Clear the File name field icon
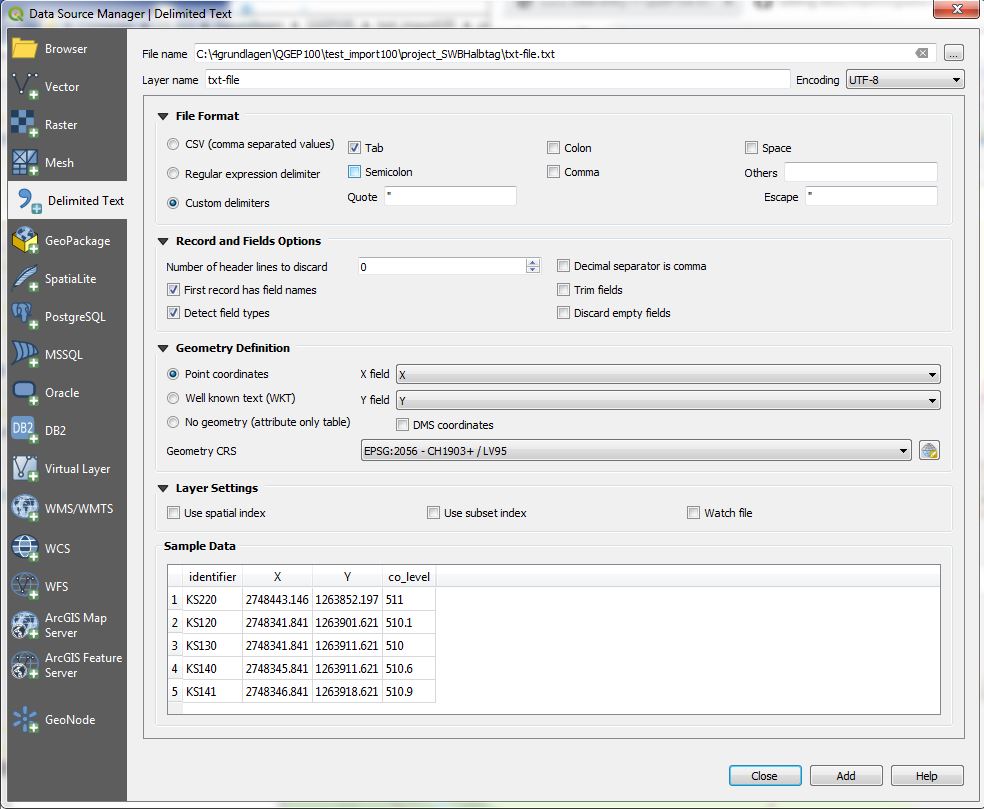 921,53
